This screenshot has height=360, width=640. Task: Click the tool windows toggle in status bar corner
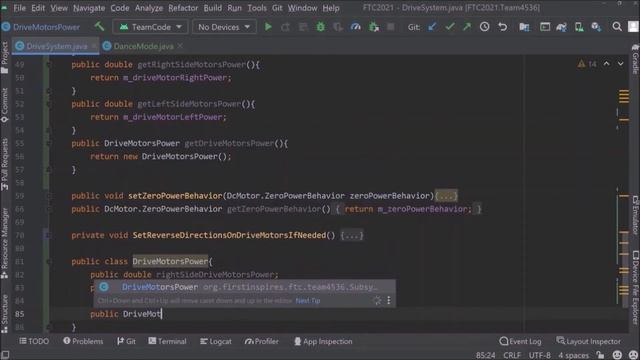click(5, 355)
